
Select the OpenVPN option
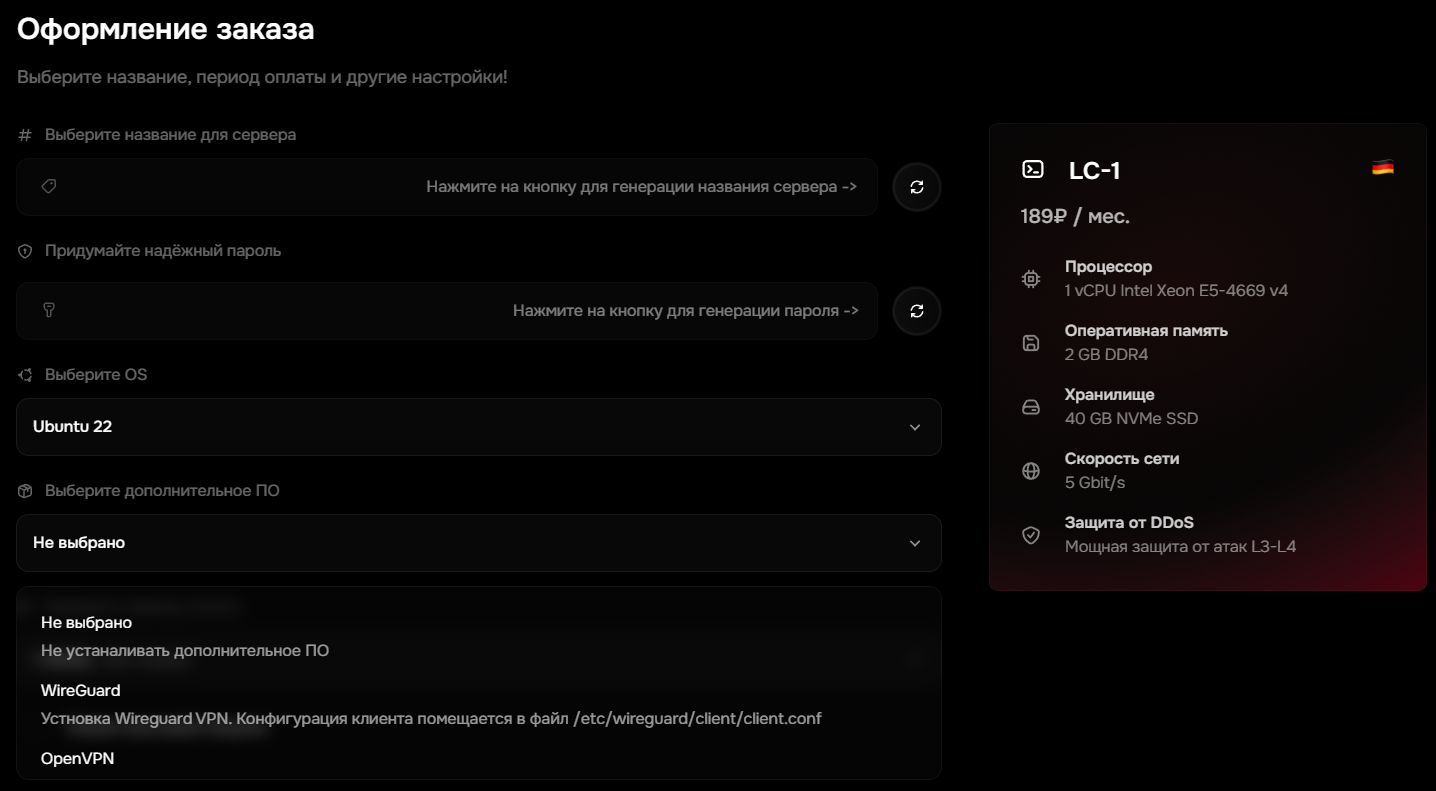pyautogui.click(x=78, y=759)
